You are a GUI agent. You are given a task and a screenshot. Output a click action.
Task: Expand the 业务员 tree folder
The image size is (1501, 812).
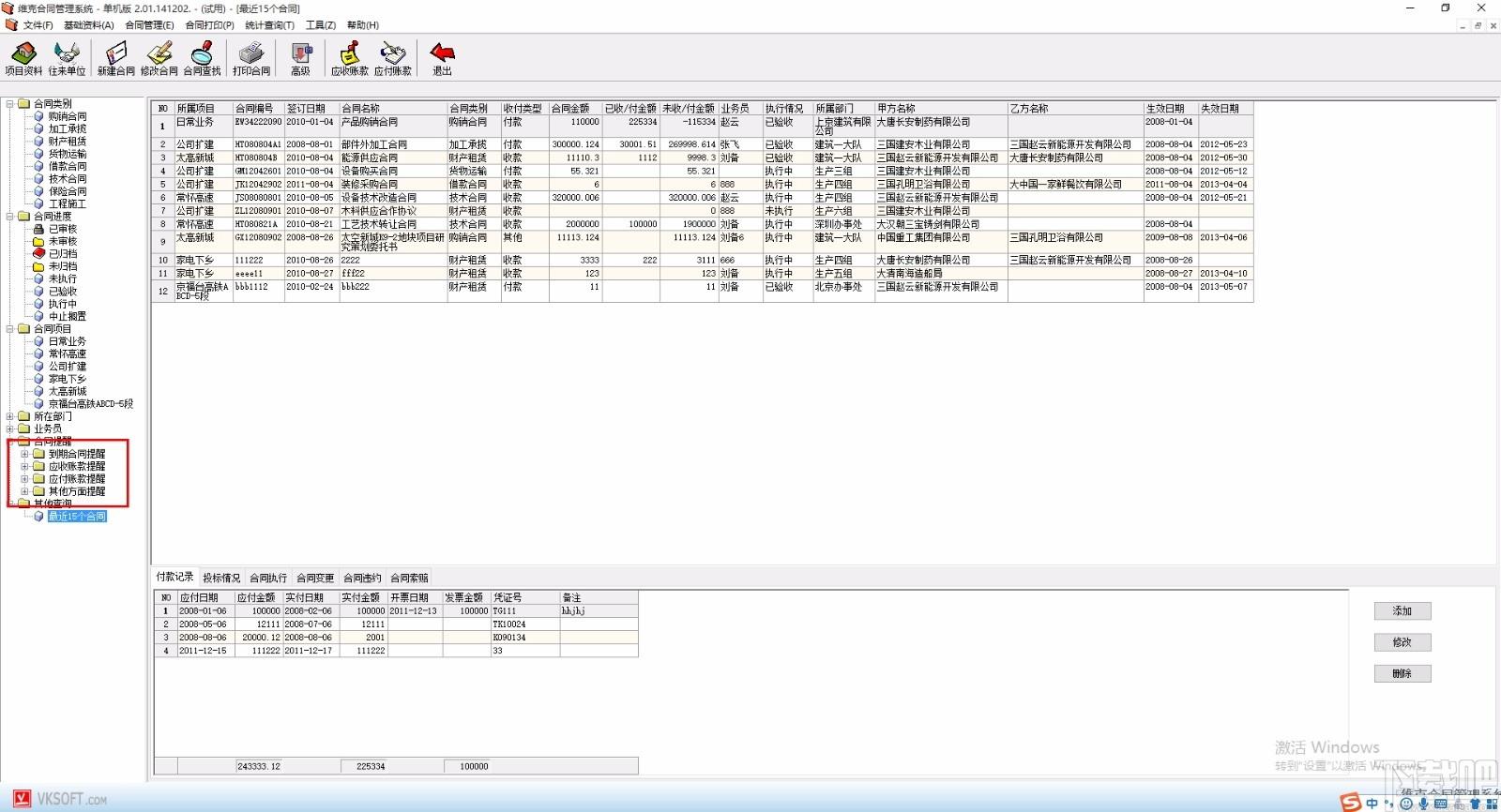[10, 429]
